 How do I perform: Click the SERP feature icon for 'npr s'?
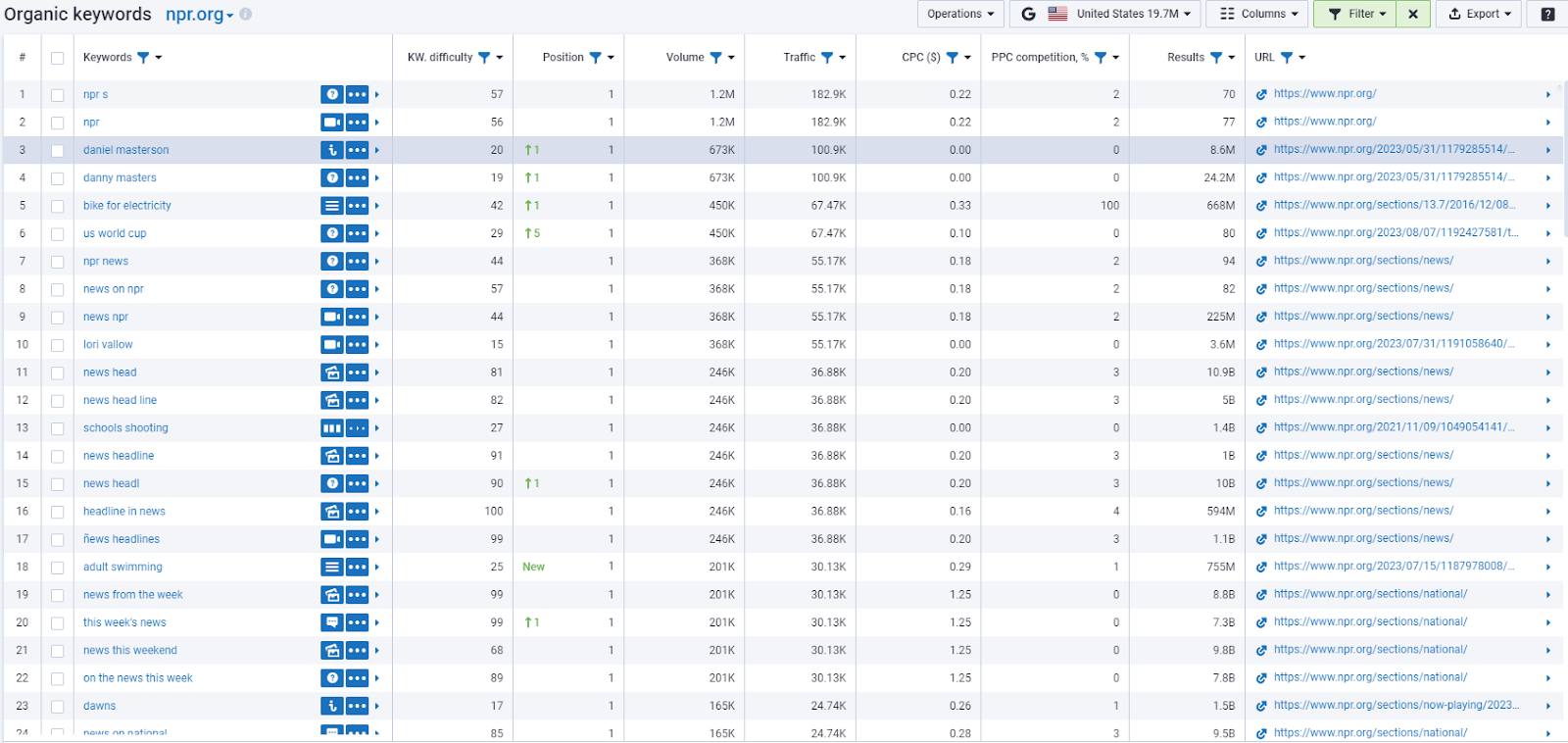coord(332,95)
